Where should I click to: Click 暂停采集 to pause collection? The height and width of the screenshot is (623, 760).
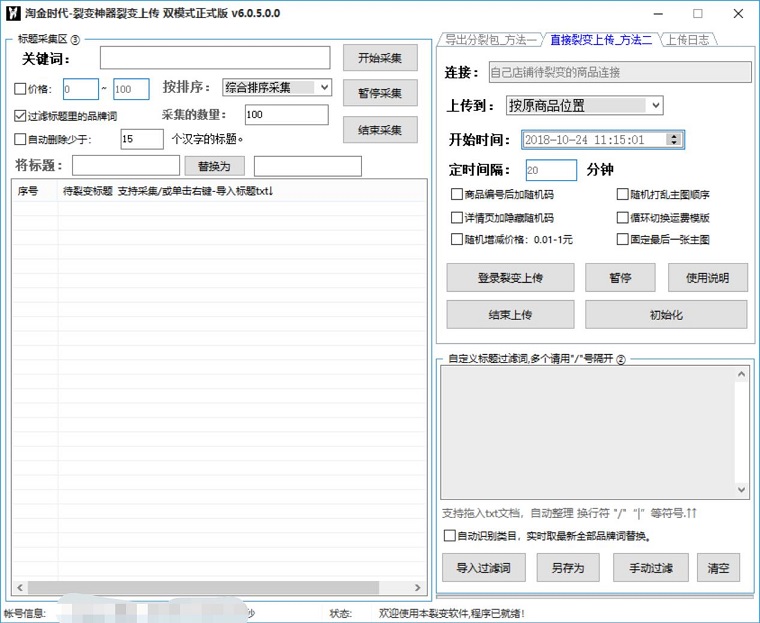pyautogui.click(x=380, y=93)
